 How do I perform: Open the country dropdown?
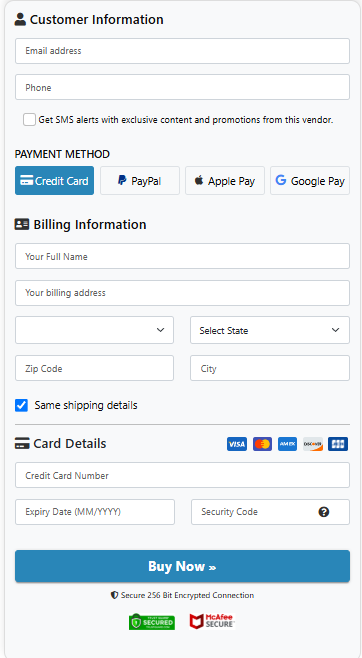tap(94, 330)
